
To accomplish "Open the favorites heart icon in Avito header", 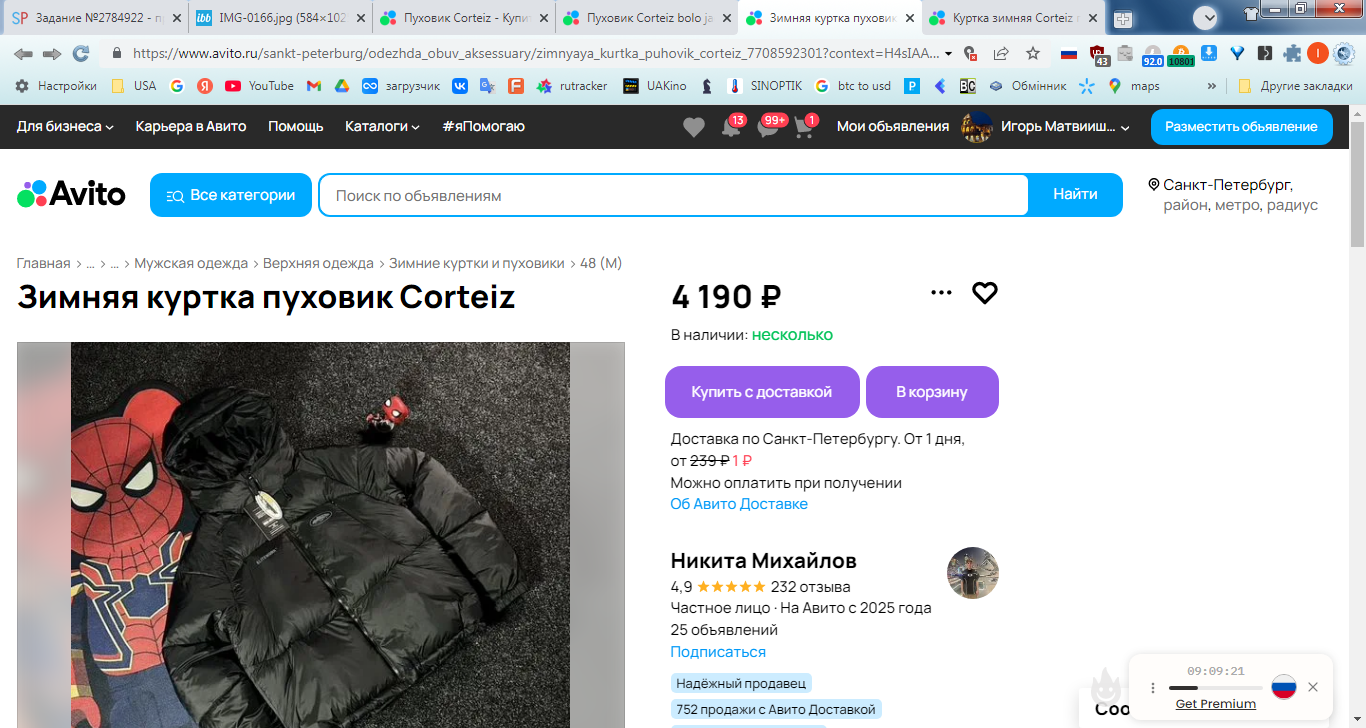I will 693,127.
